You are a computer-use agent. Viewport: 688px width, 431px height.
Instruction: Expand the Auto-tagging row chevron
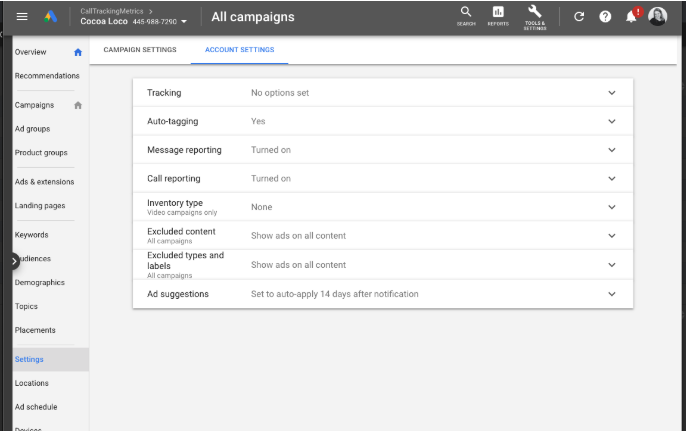pyautogui.click(x=612, y=121)
